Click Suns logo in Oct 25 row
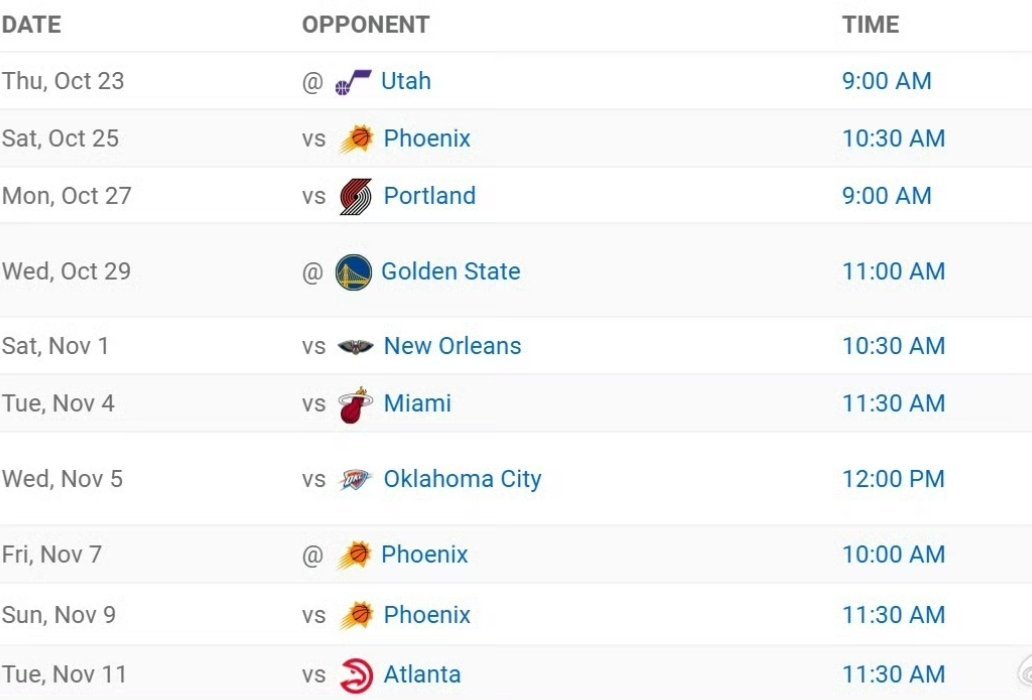1032x700 pixels. (356, 139)
